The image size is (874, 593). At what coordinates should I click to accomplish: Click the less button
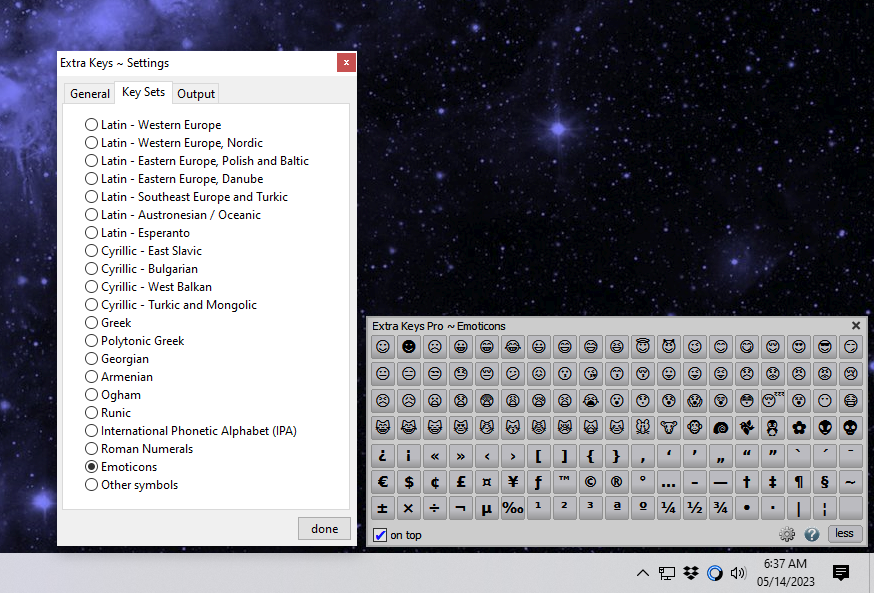tap(844, 533)
